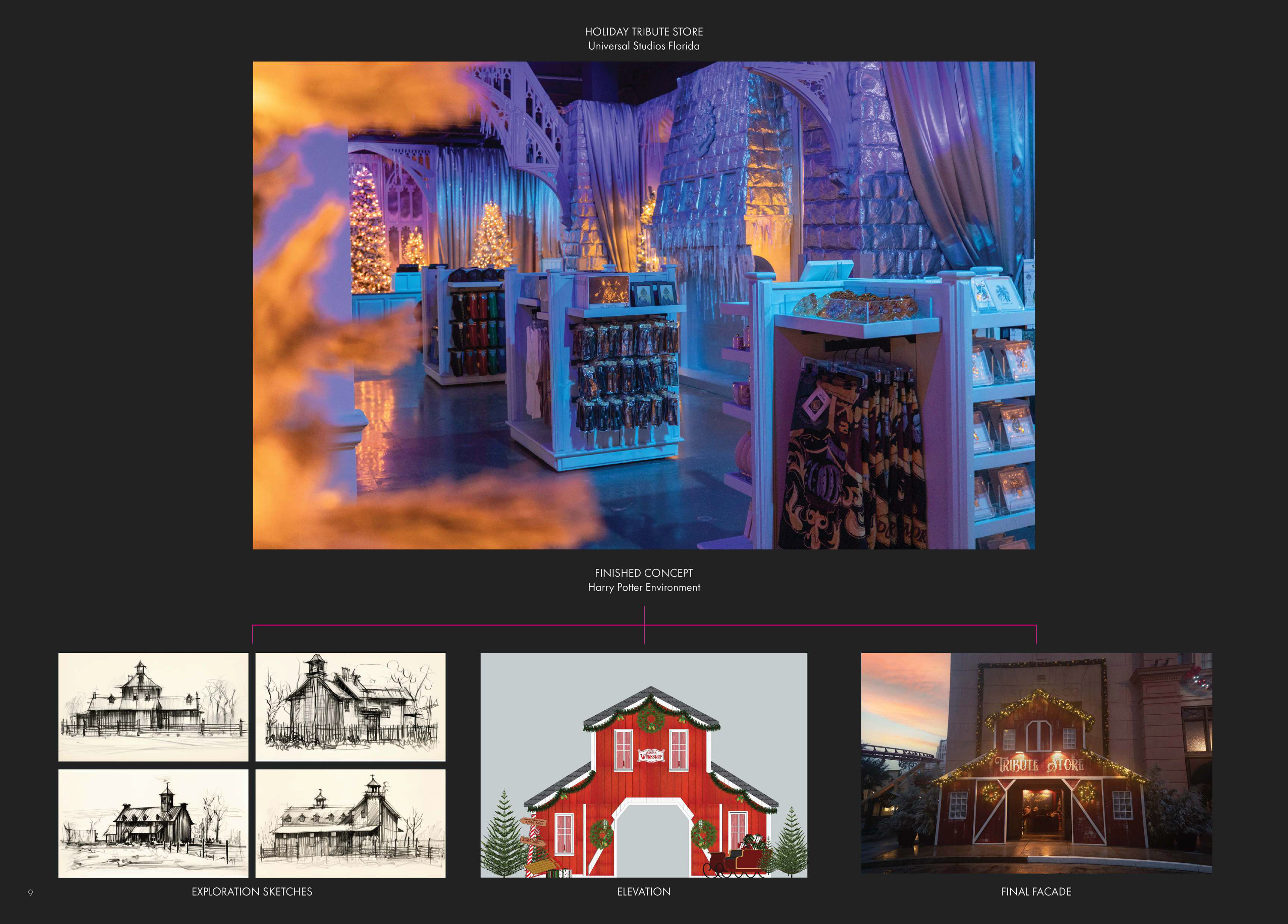Select the bottom-left barn exploration sketch

(153, 823)
